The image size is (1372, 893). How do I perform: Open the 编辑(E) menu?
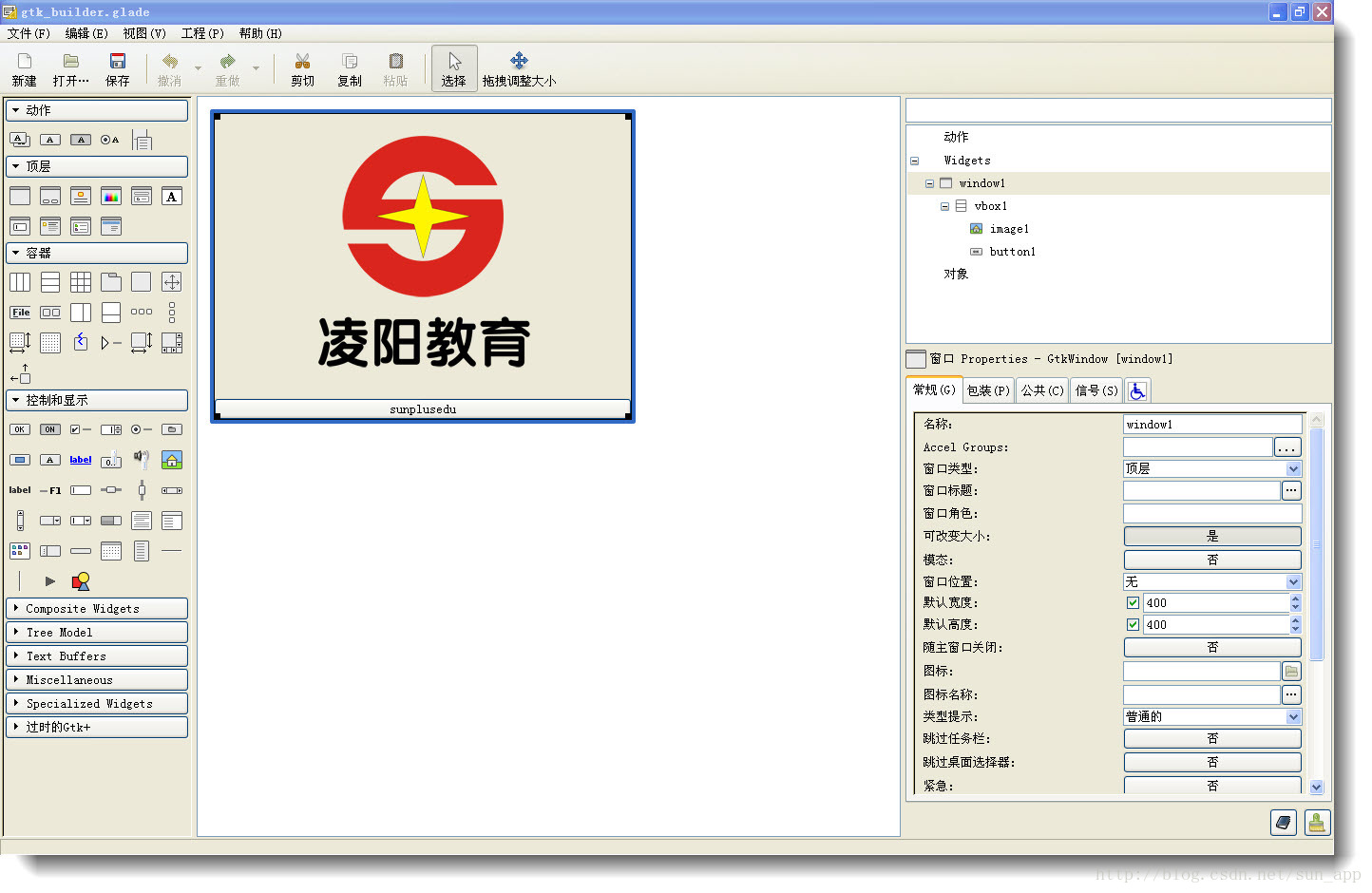pos(86,33)
